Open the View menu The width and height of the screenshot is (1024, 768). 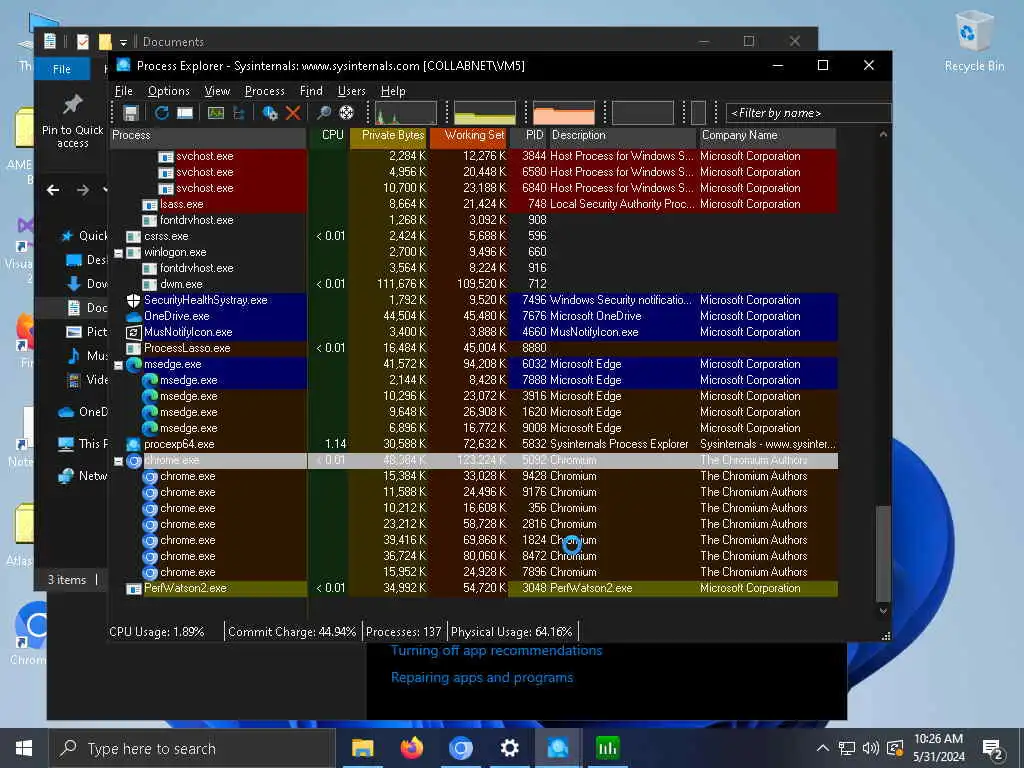pos(217,91)
